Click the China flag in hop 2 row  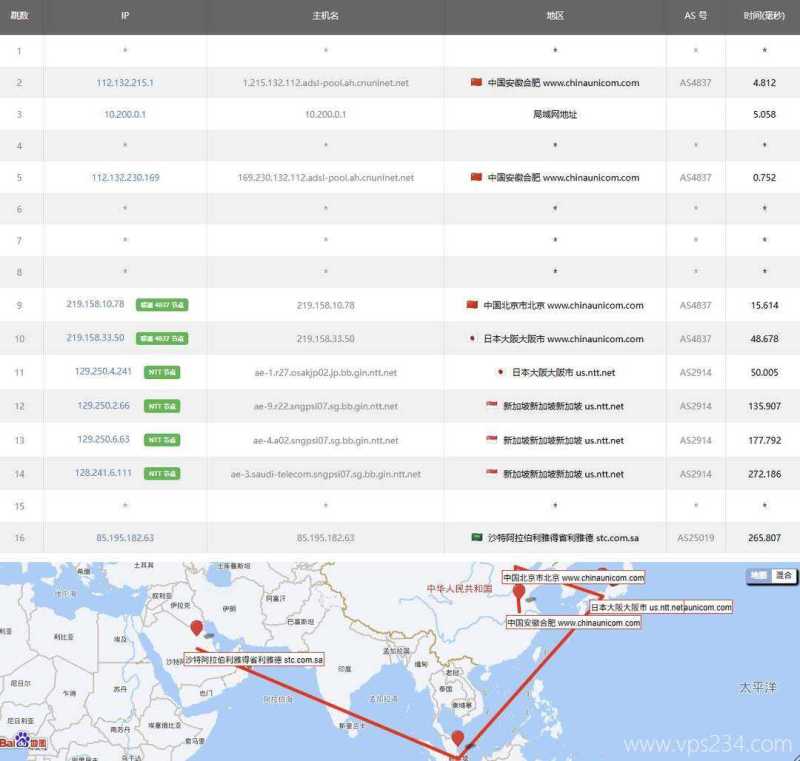tap(476, 82)
